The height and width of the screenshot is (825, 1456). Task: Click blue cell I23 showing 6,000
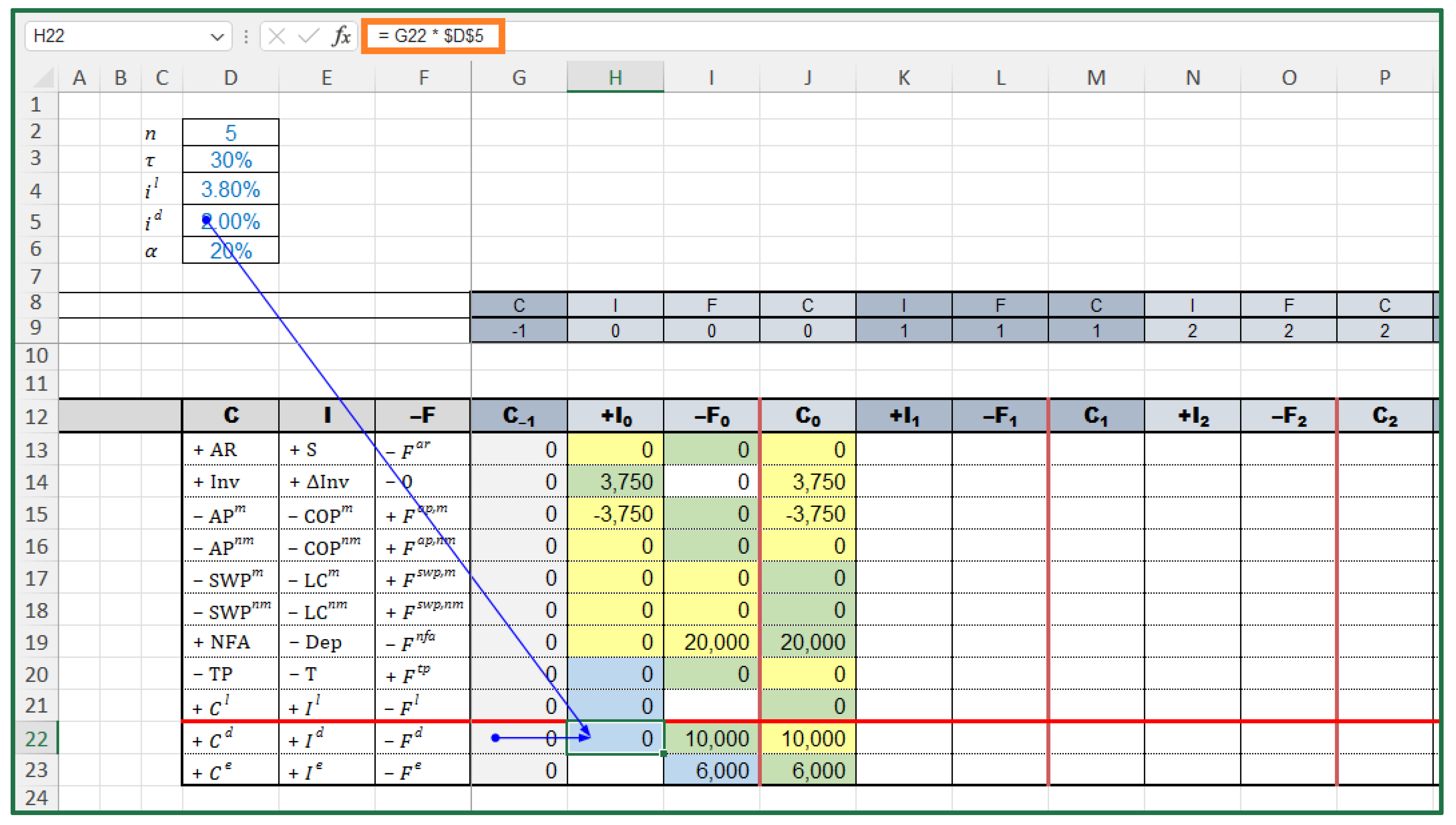point(711,770)
